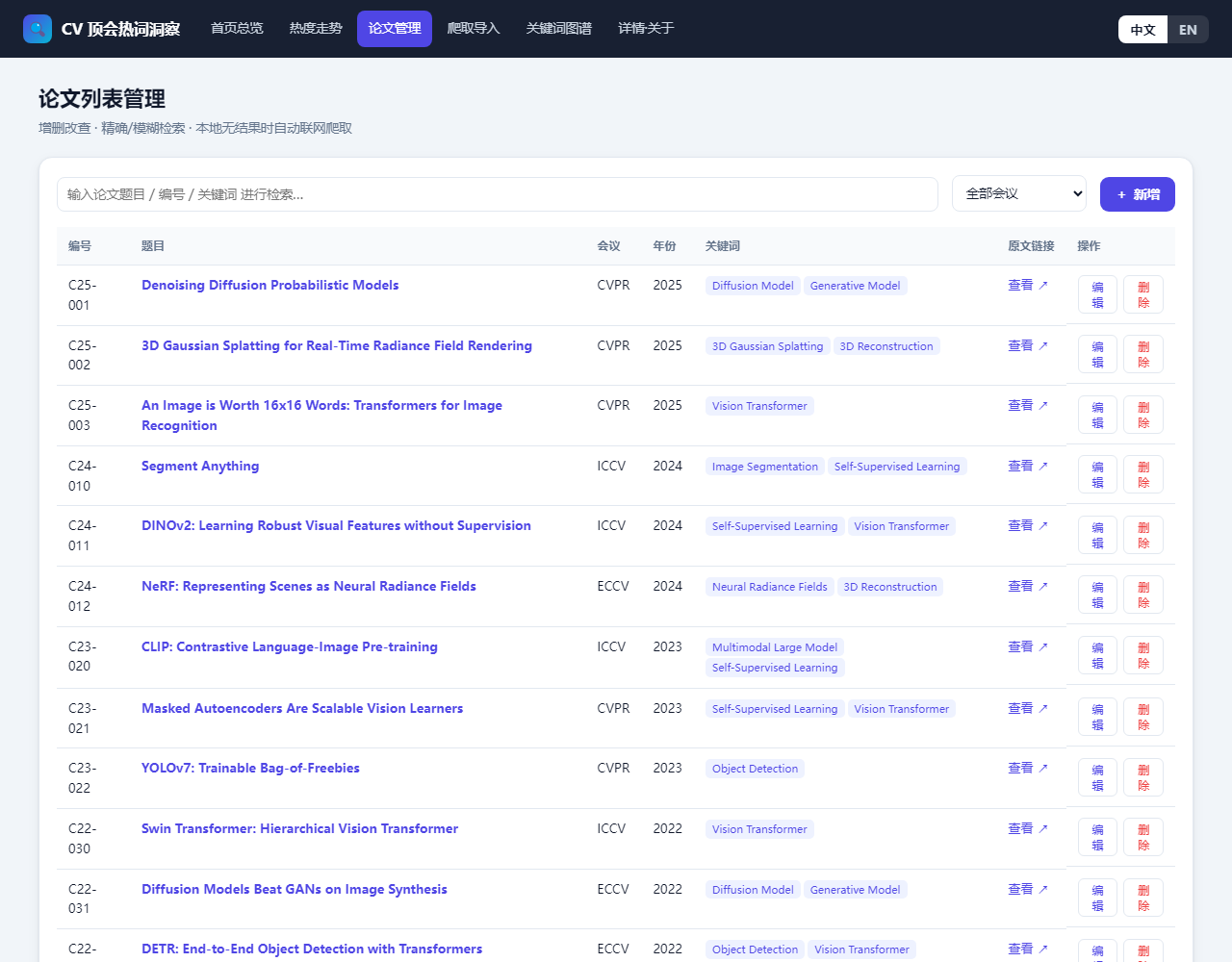
Task: Click the 年份 column header
Action: (665, 246)
